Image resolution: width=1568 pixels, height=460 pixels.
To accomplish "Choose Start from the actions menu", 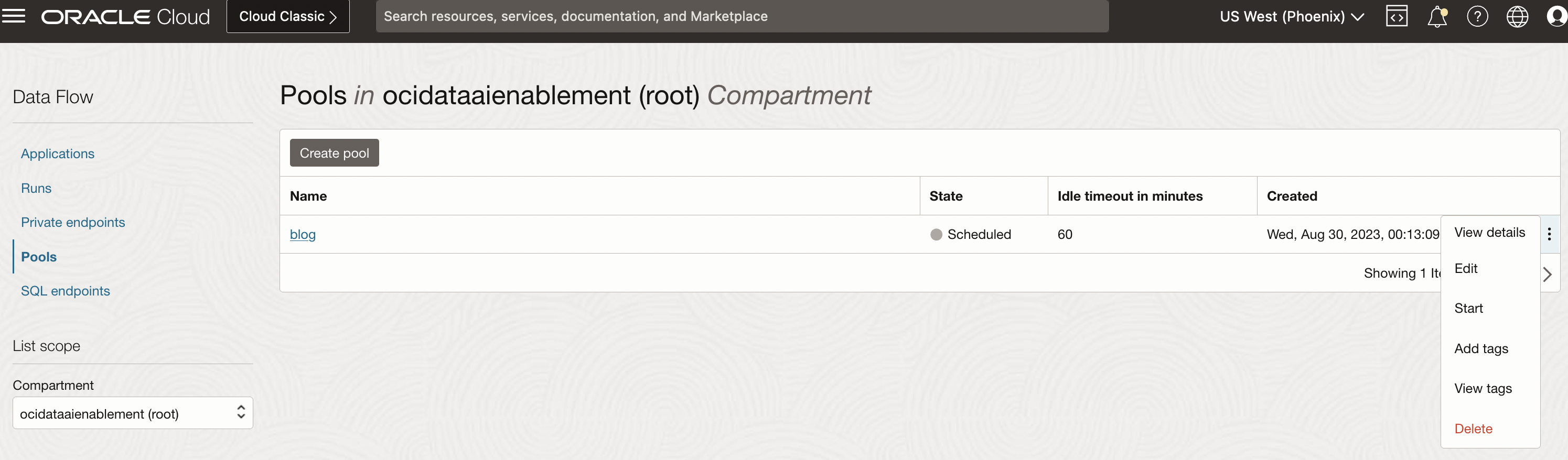I will pos(1468,309).
